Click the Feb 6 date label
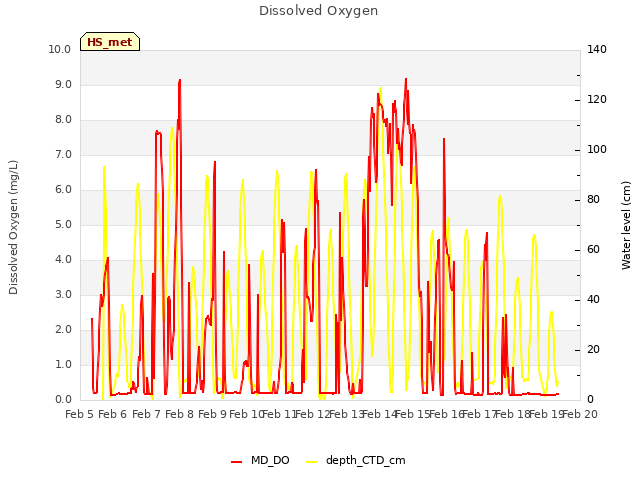Image resolution: width=640 pixels, height=480 pixels. coord(113,415)
